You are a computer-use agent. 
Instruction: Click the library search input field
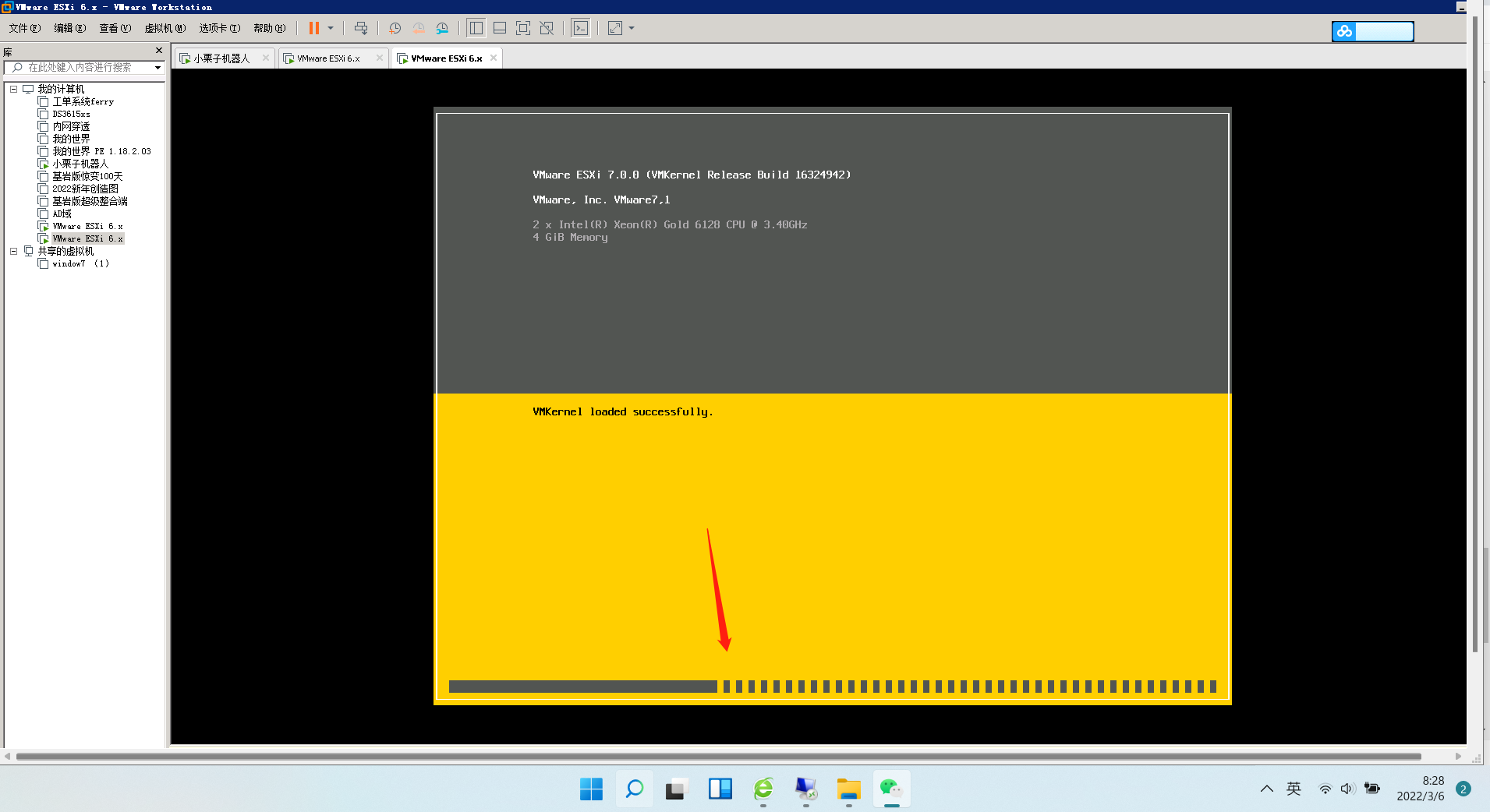coord(80,68)
